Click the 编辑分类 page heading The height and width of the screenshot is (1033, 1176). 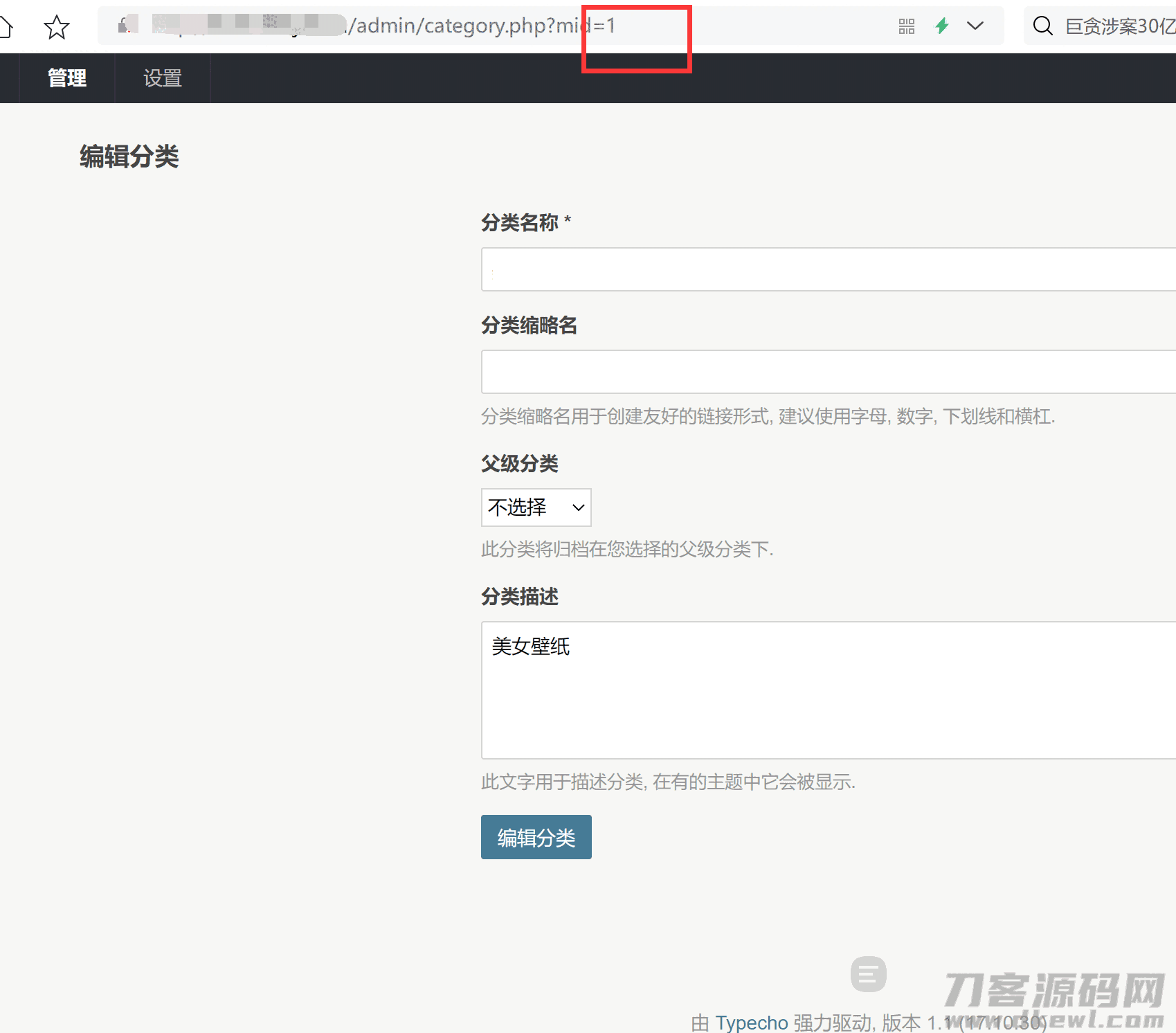(x=129, y=156)
